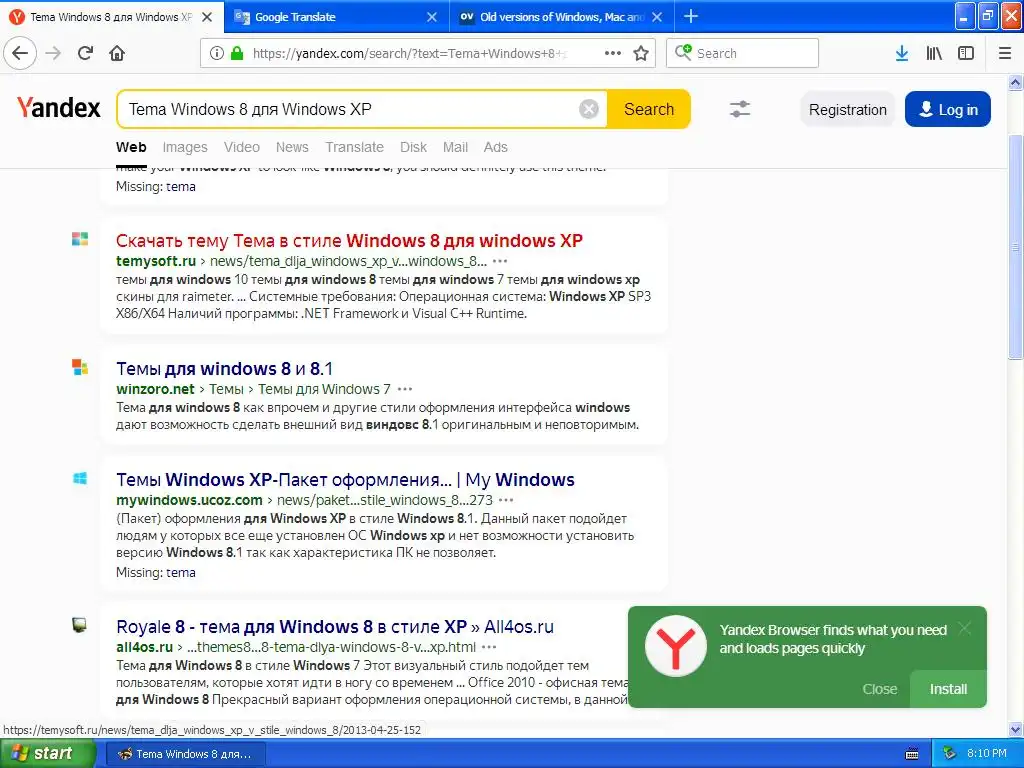Image resolution: width=1024 pixels, height=768 pixels.
Task: Click Close in the Yandex Browser popup
Action: point(880,689)
